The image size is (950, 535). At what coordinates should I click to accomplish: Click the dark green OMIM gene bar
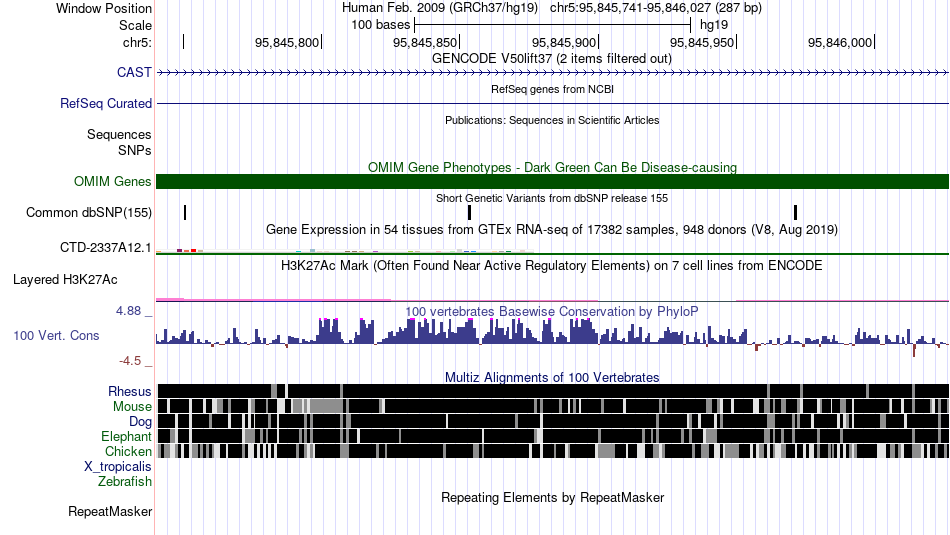click(553, 181)
